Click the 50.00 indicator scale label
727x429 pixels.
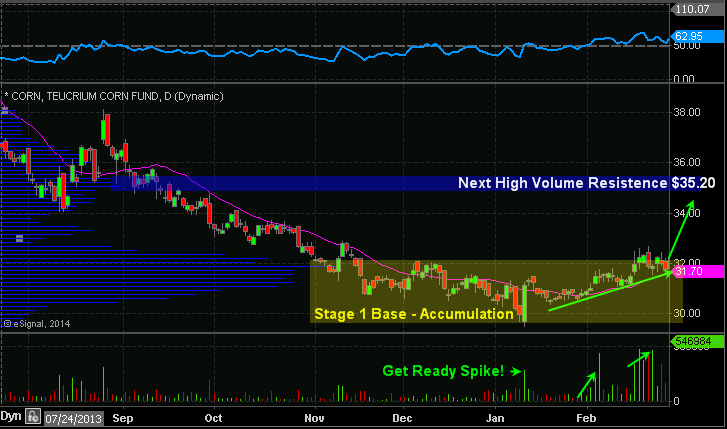click(687, 46)
